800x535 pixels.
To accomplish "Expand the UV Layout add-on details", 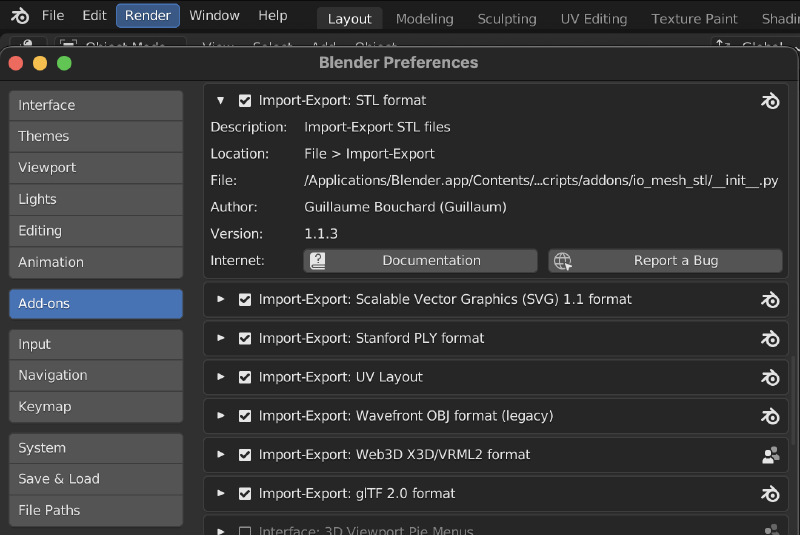I will [x=220, y=377].
